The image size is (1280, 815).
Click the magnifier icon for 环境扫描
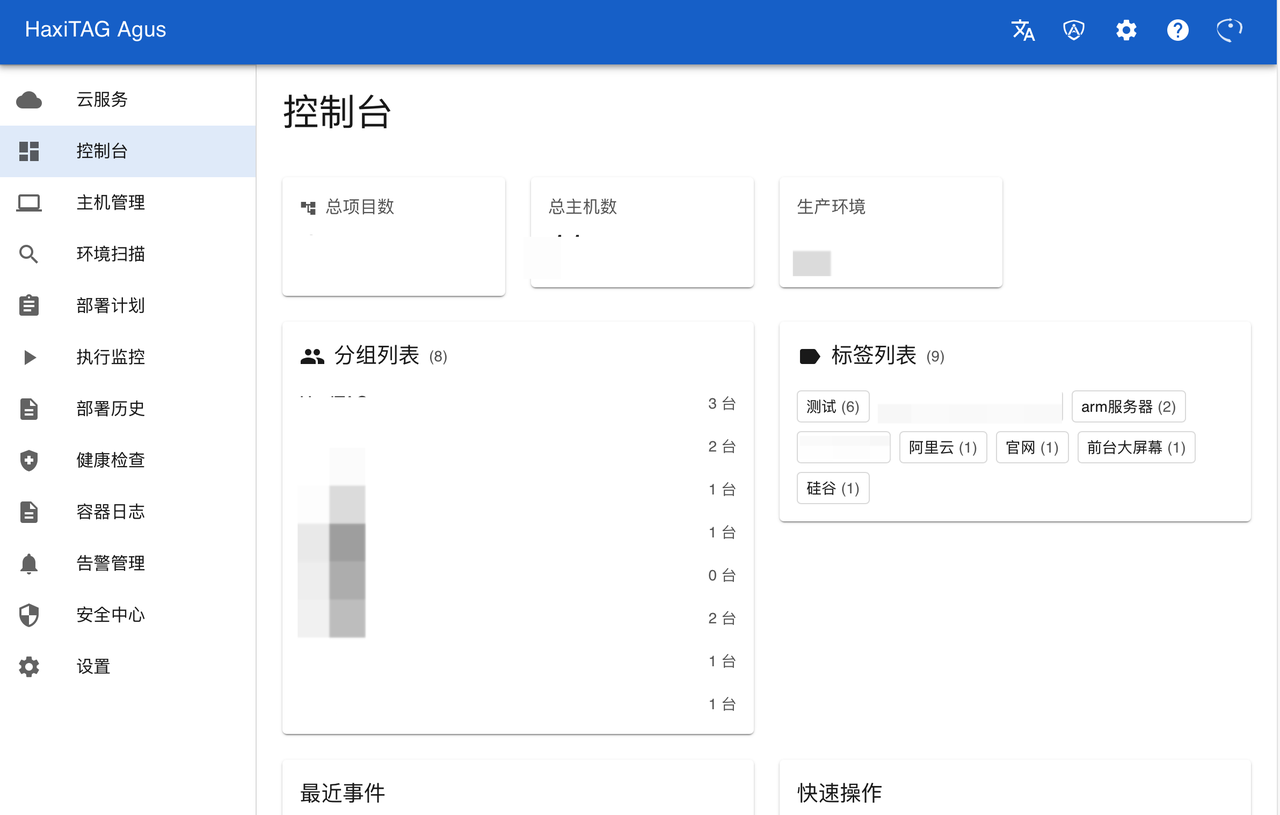[x=29, y=253]
